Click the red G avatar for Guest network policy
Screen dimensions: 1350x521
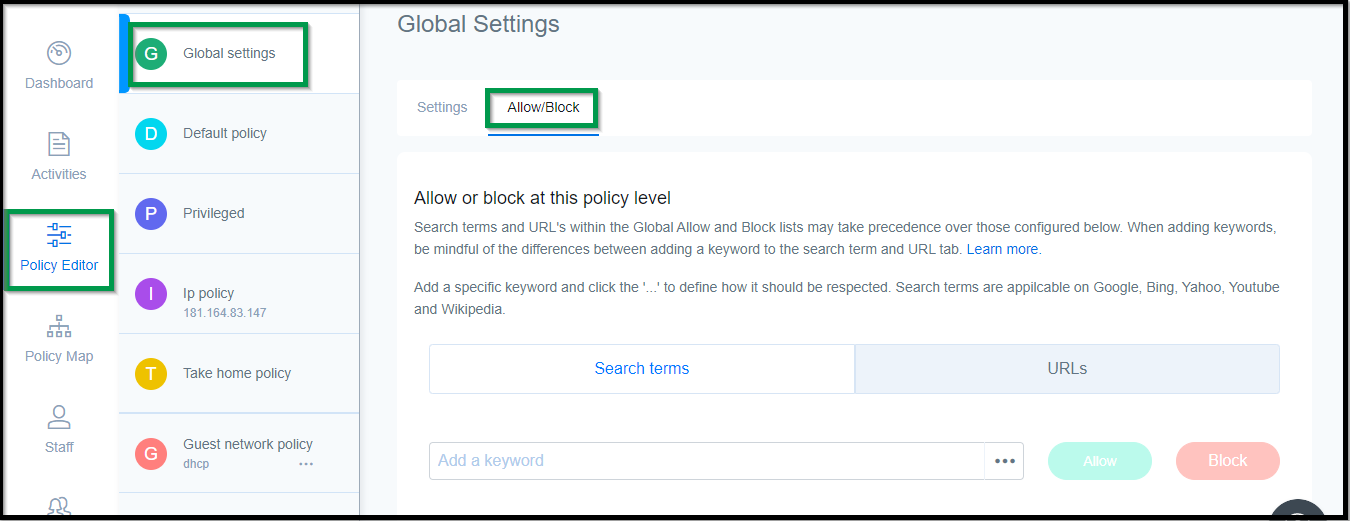(x=151, y=454)
